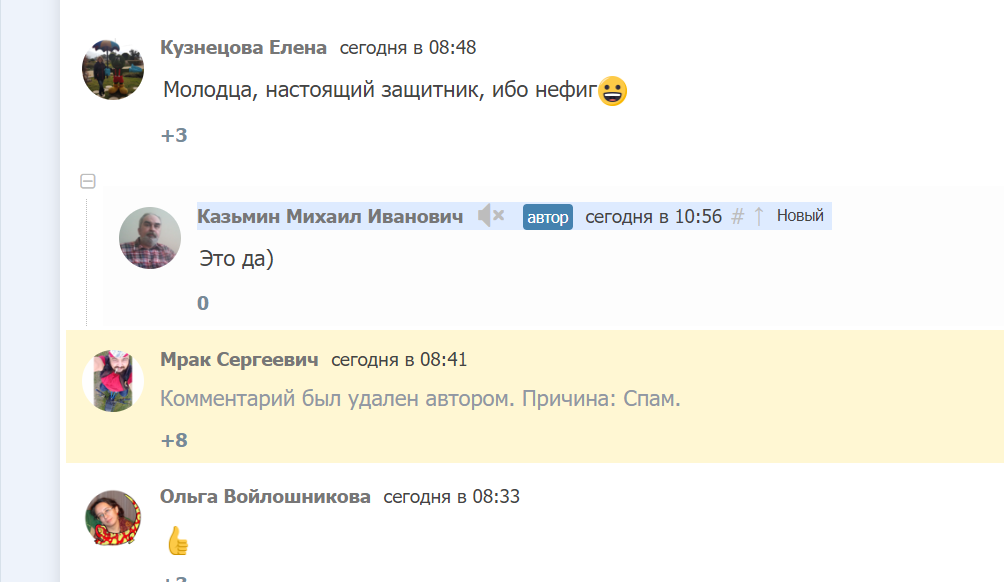1004x582 pixels.
Task: Click the 0 rating under Казьмин's reply
Action: click(203, 303)
